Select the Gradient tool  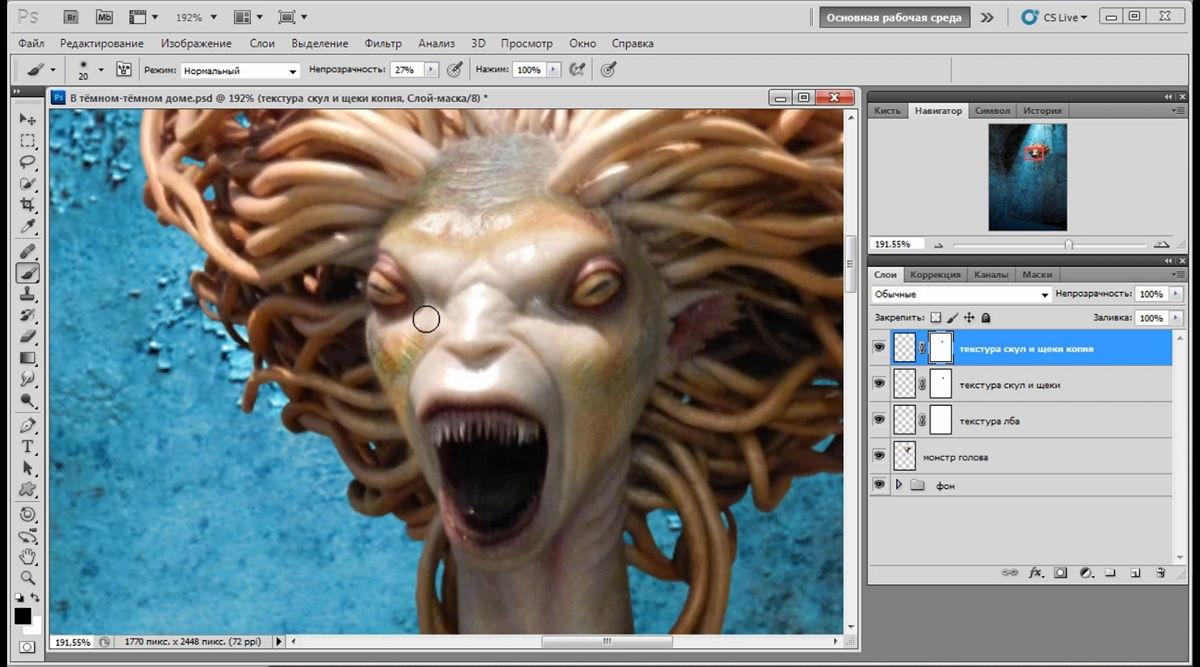(x=27, y=358)
